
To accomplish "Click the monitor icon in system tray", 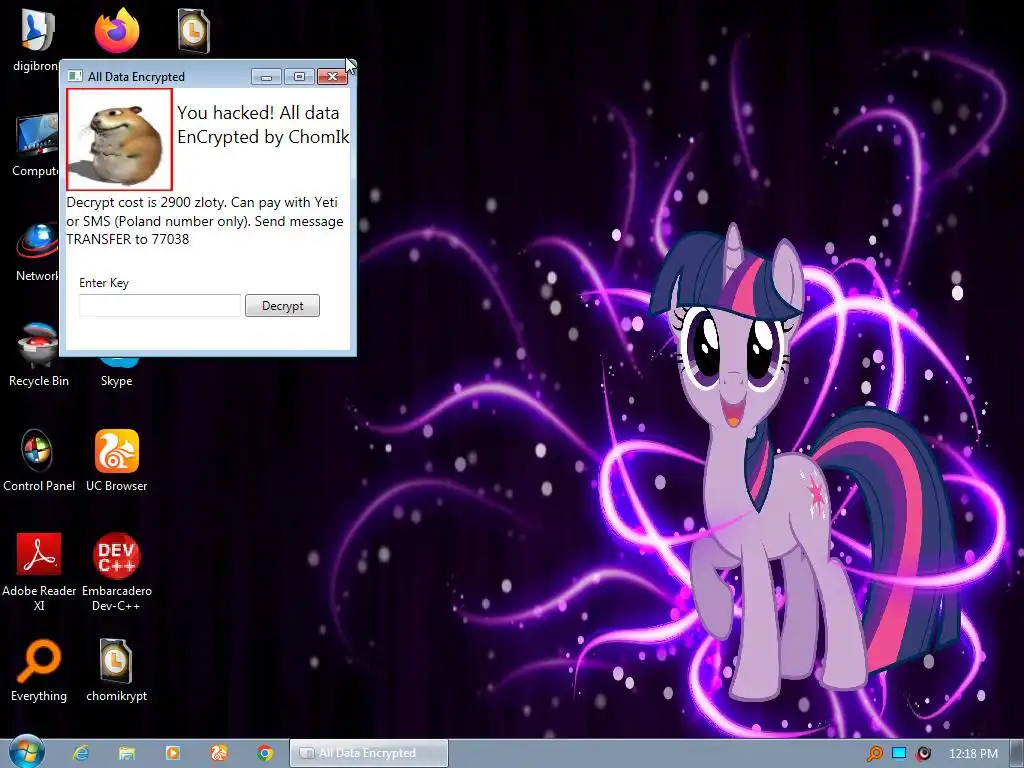I will [x=899, y=754].
